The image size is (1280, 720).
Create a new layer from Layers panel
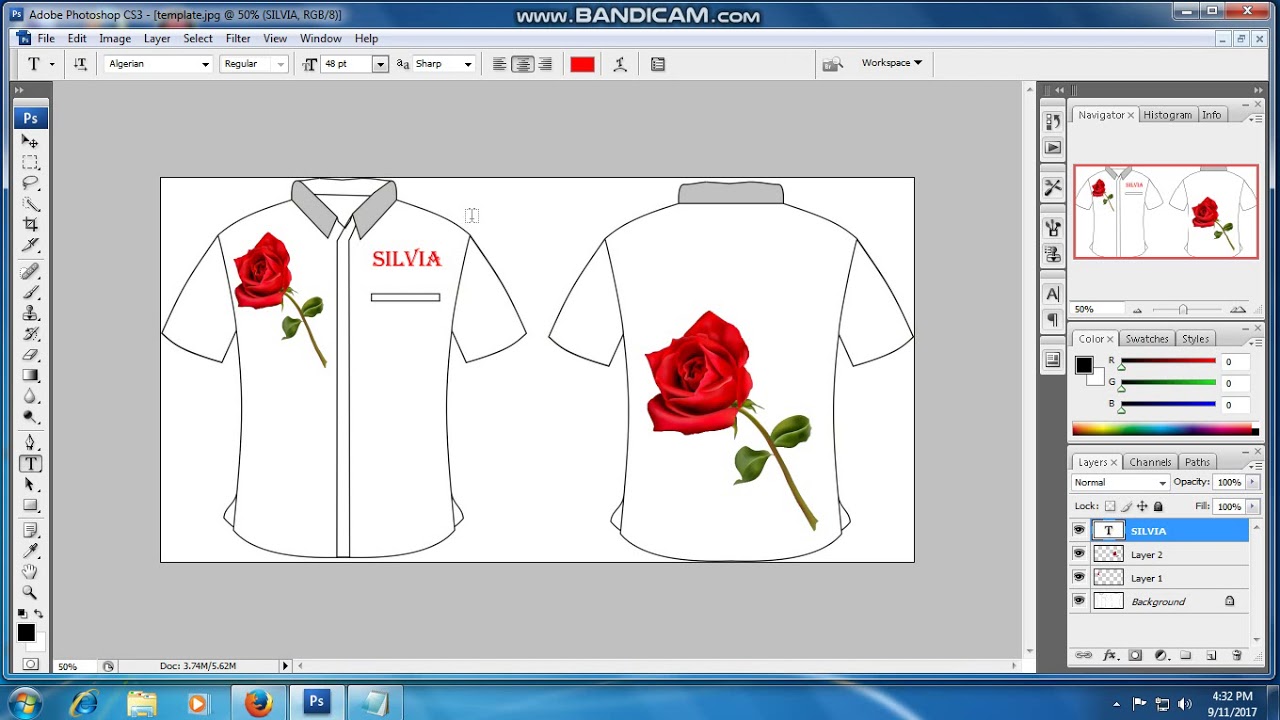pos(1211,656)
